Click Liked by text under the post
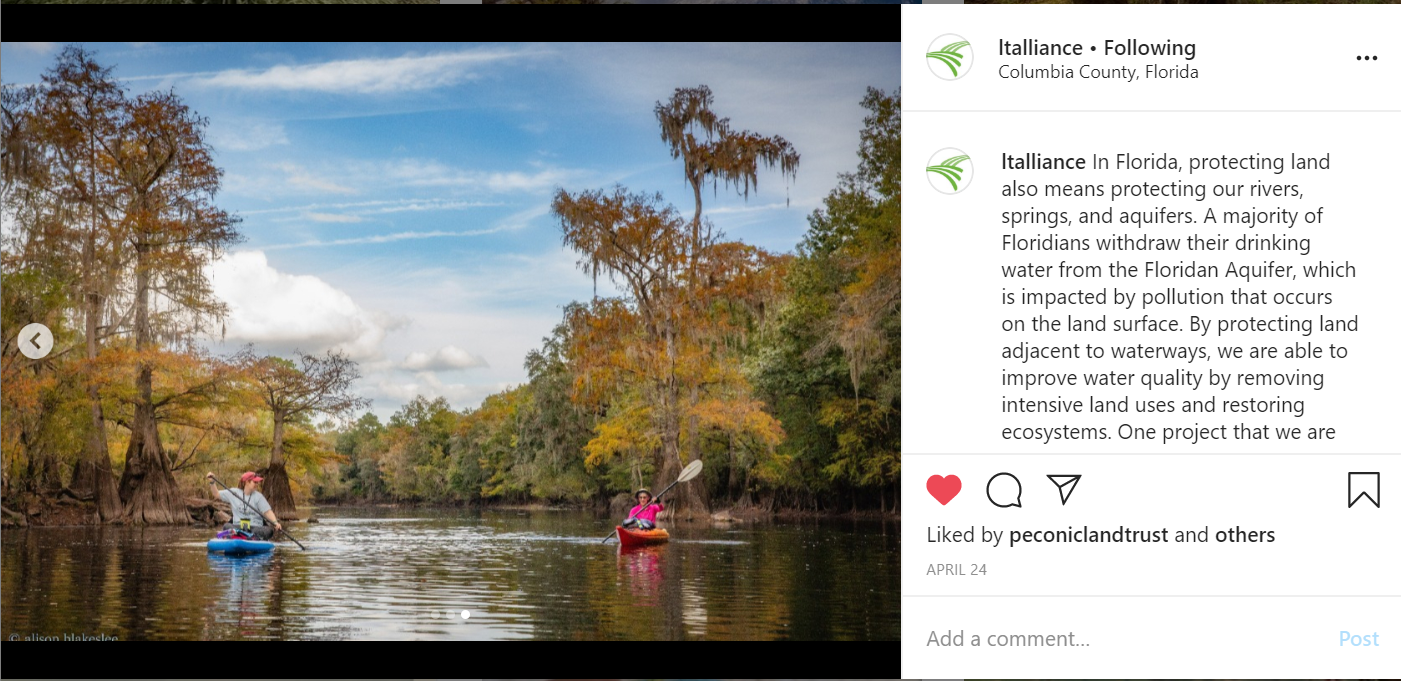This screenshot has height=681, width=1401. coord(965,535)
